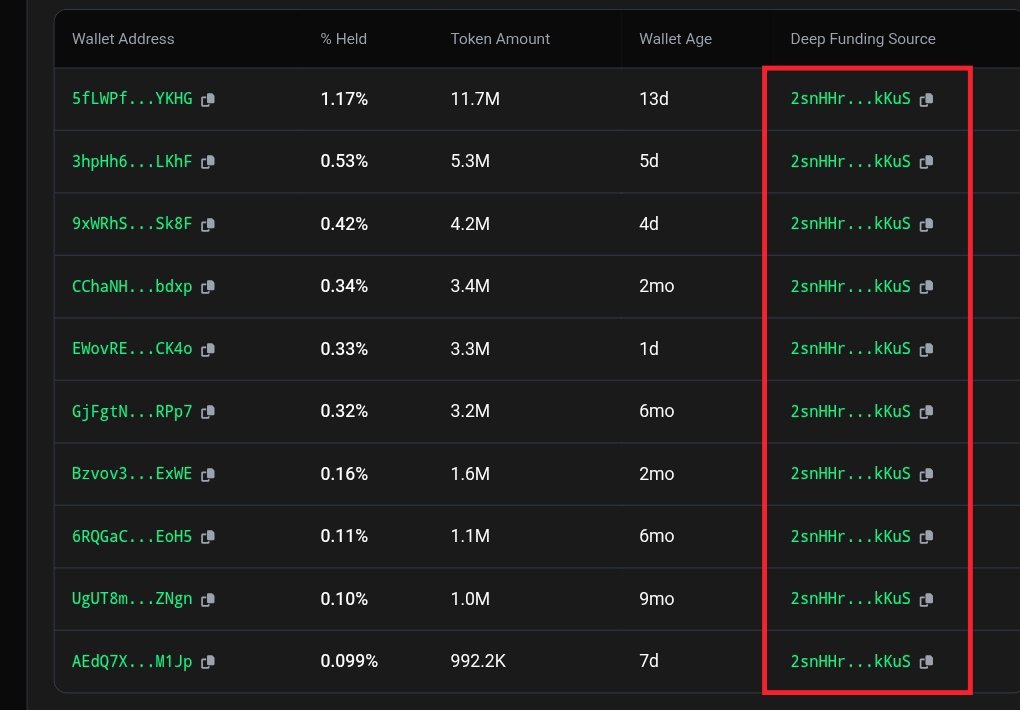The image size is (1020, 710).
Task: Copy funding source address on the GjFgtN row
Action: tap(926, 411)
